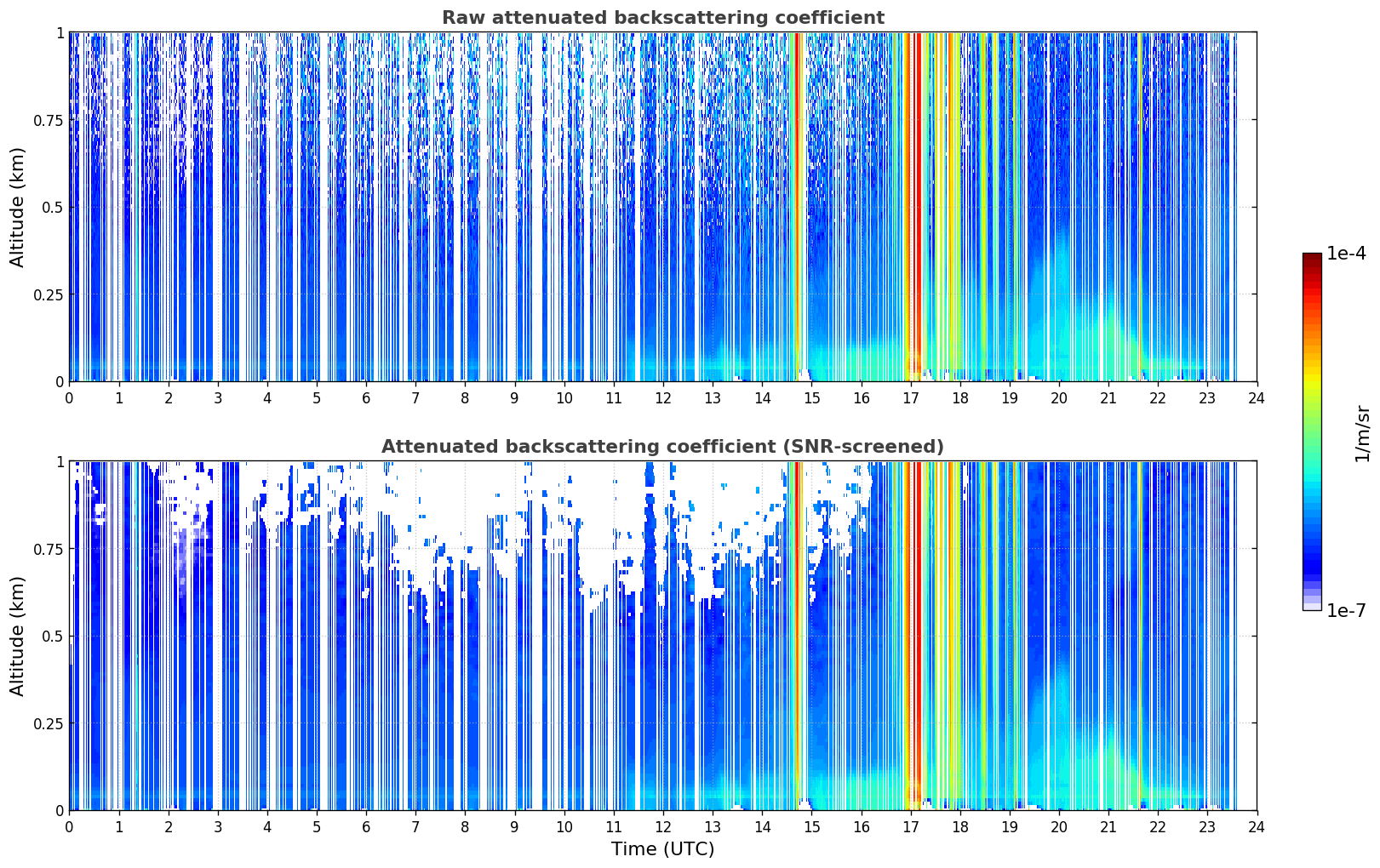Click hour 0 tick on the top time axis
The image size is (1380, 868).
69,397
